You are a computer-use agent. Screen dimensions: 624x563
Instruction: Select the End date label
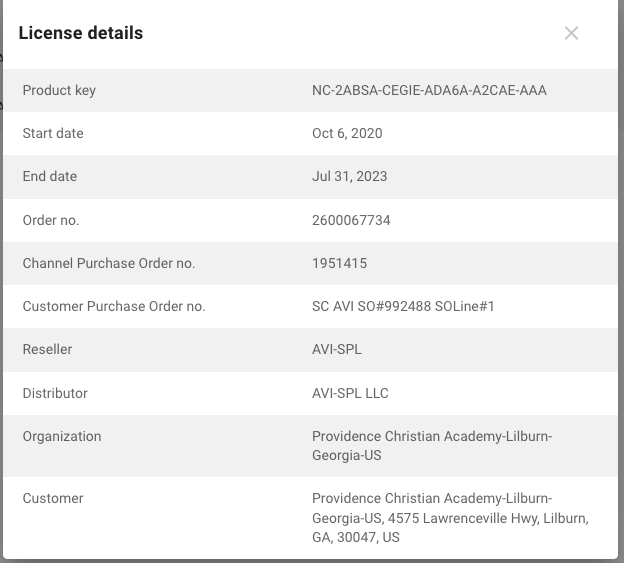tap(50, 176)
